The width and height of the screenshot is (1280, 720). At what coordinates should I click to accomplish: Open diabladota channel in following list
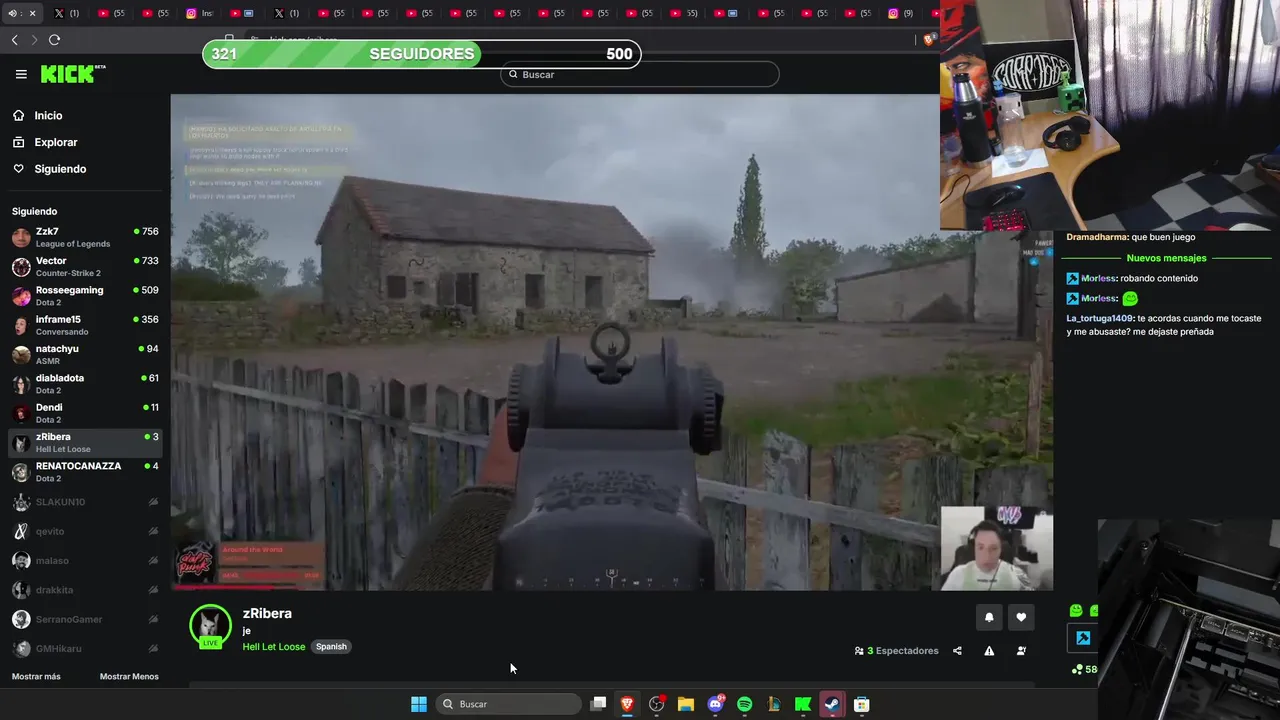(85, 384)
